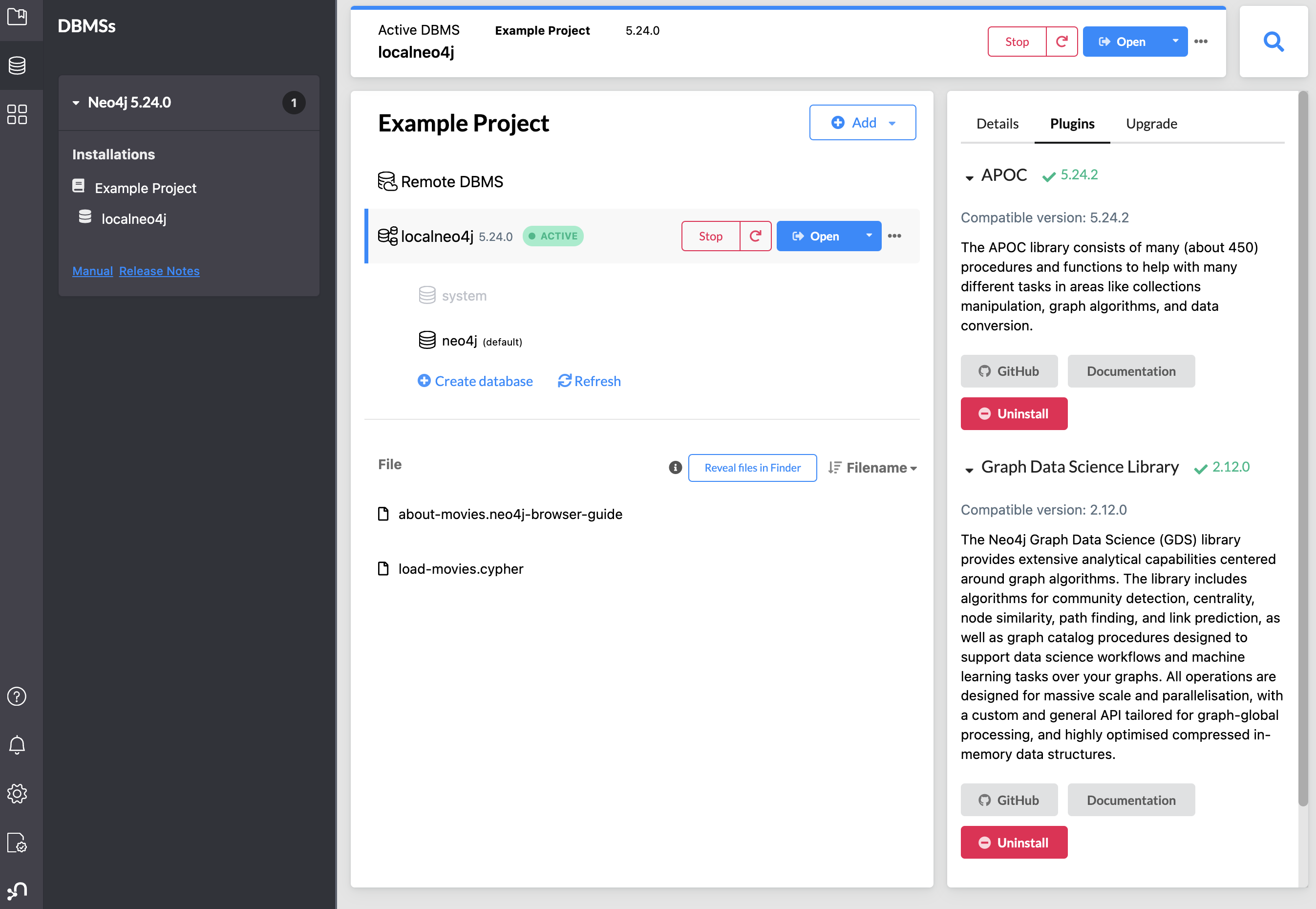The image size is (1316, 909).
Task: Select the system database row
Action: click(452, 296)
